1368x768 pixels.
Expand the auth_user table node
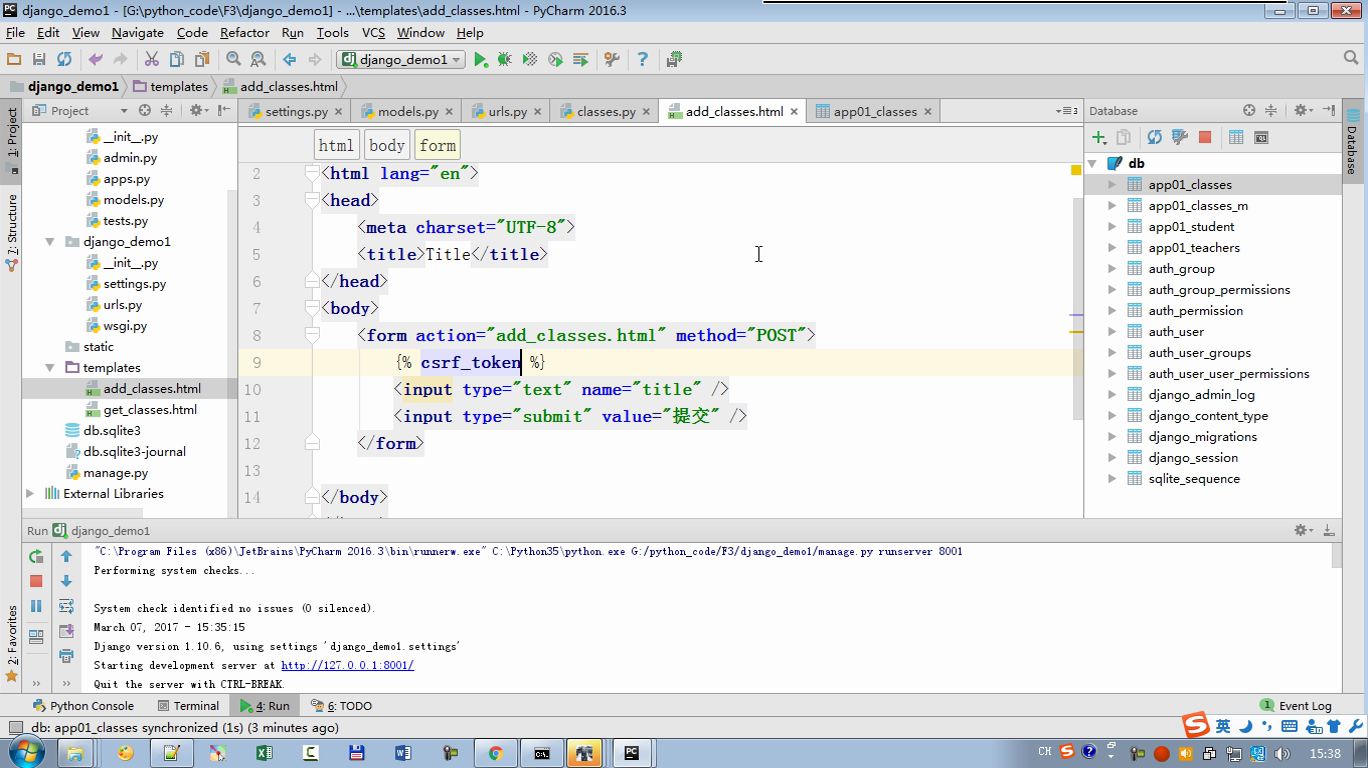(x=1112, y=332)
